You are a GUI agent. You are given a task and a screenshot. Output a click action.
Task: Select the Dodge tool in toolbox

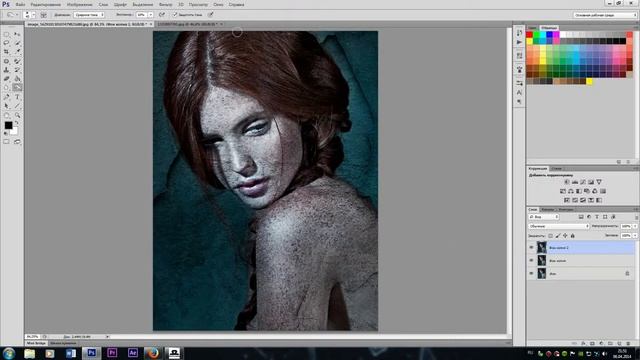tap(17, 87)
